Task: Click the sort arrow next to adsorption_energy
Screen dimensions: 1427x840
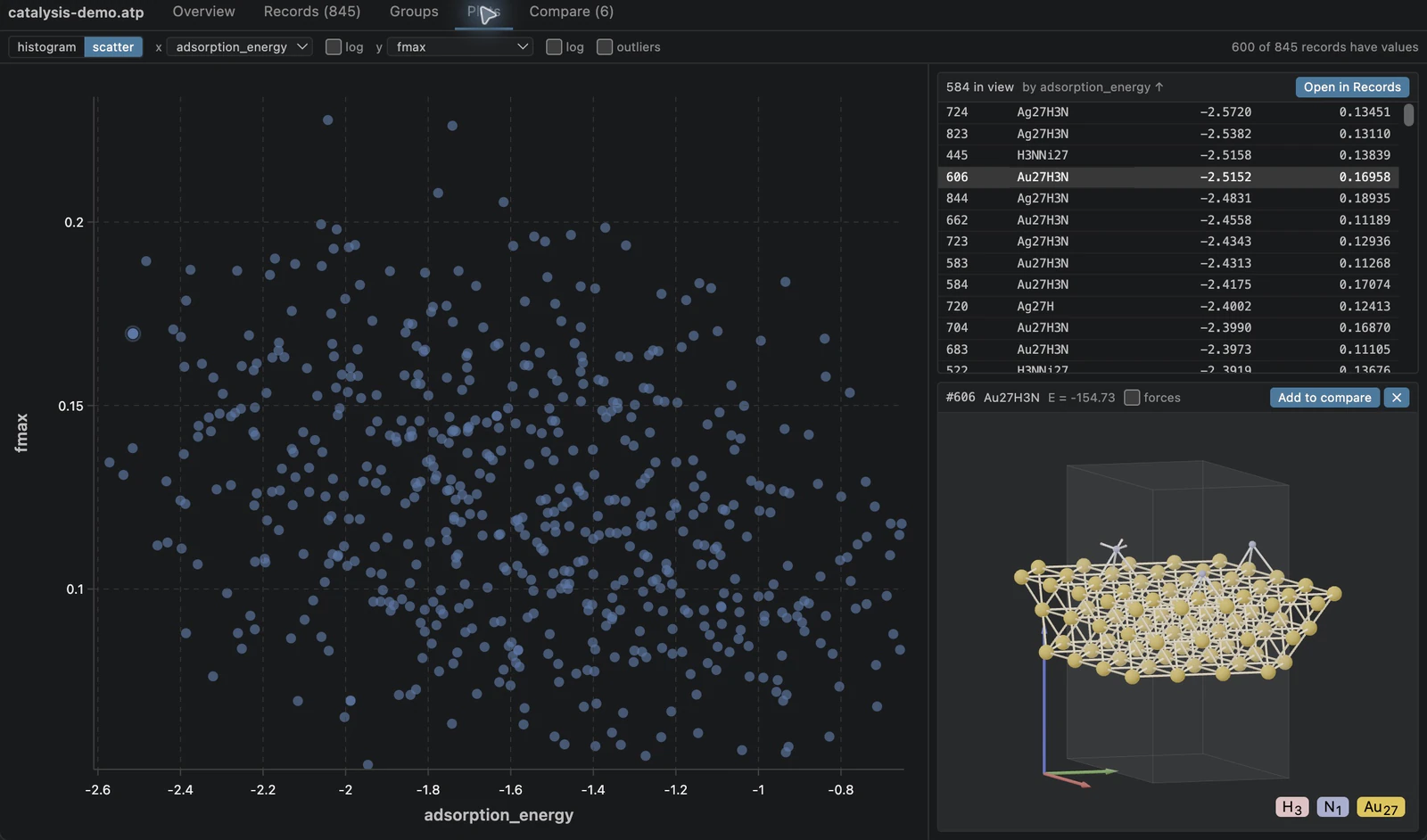Action: pos(1159,87)
